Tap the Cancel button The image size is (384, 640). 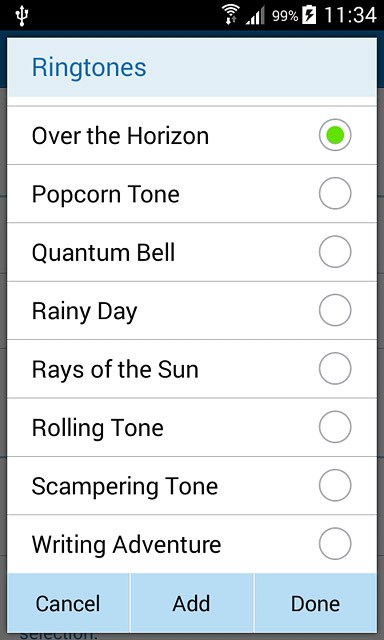click(x=68, y=603)
